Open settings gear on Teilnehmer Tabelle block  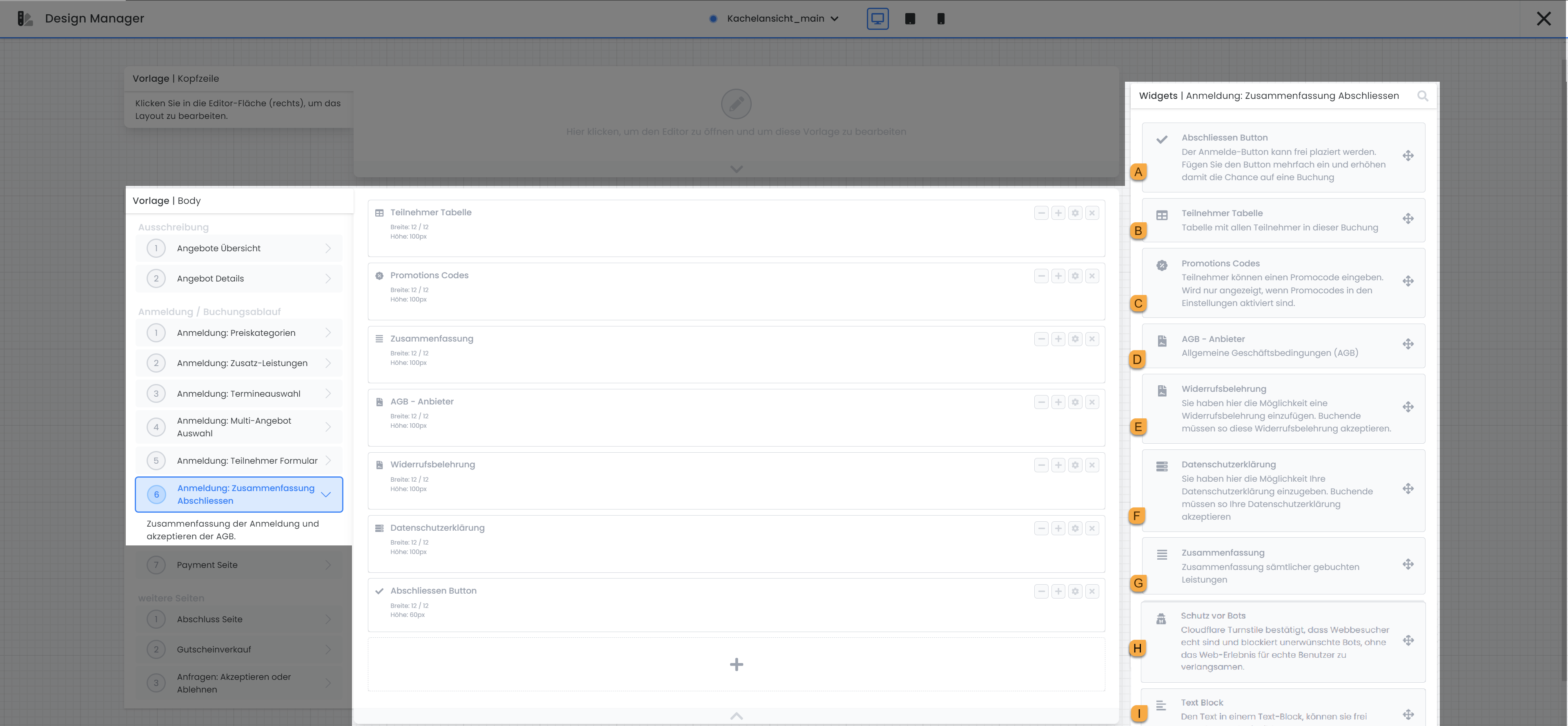[x=1075, y=213]
